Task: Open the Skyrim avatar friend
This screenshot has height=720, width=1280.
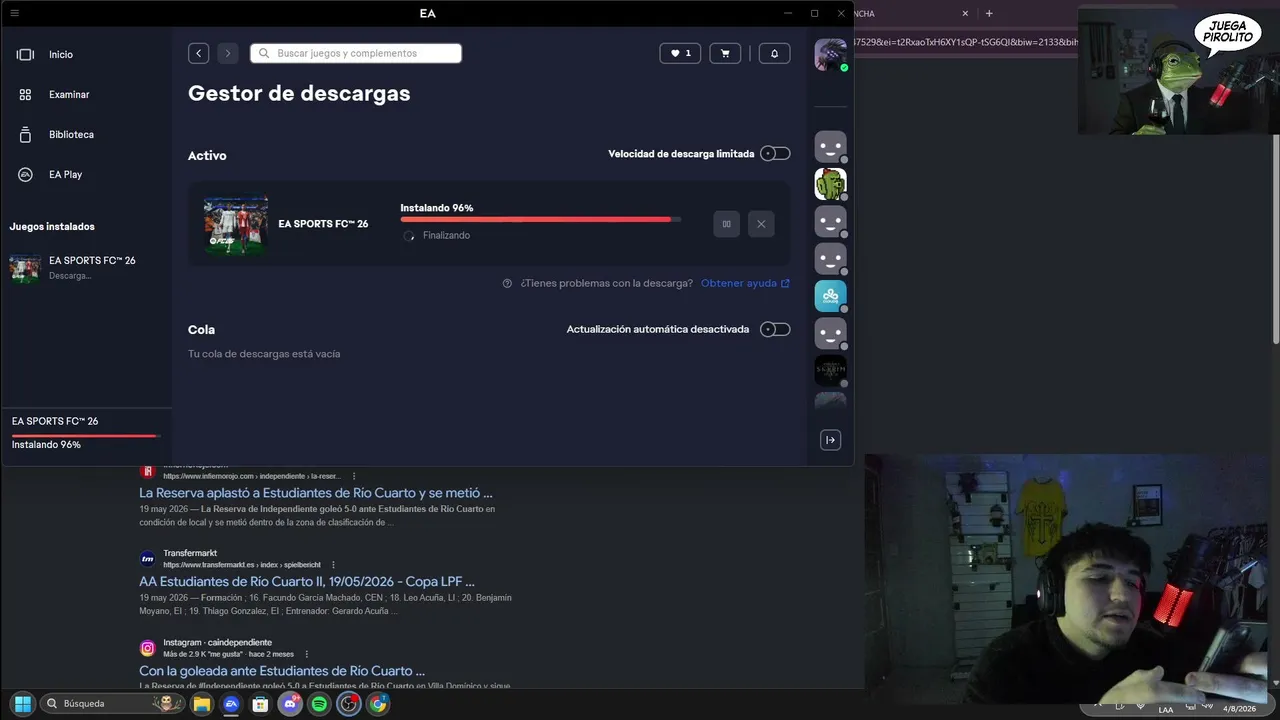Action: (x=830, y=370)
